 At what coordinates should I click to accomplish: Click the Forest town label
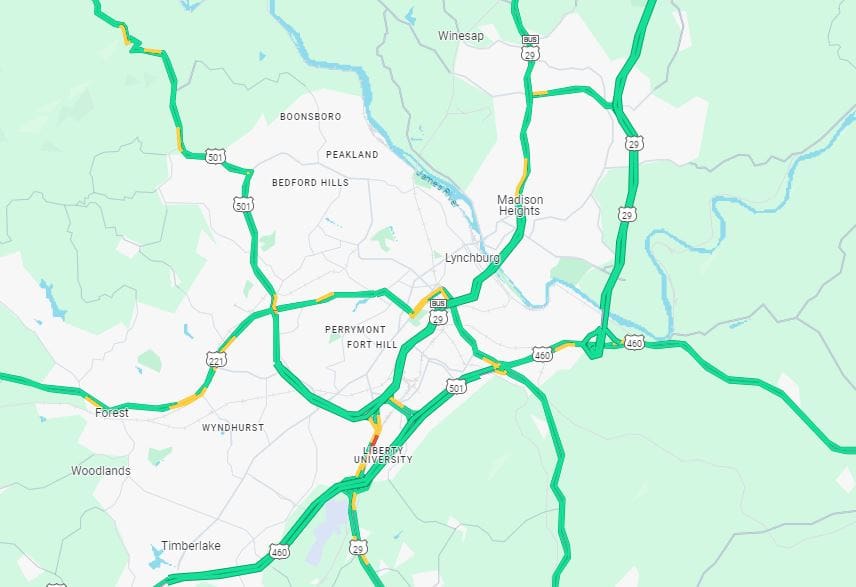click(x=112, y=413)
